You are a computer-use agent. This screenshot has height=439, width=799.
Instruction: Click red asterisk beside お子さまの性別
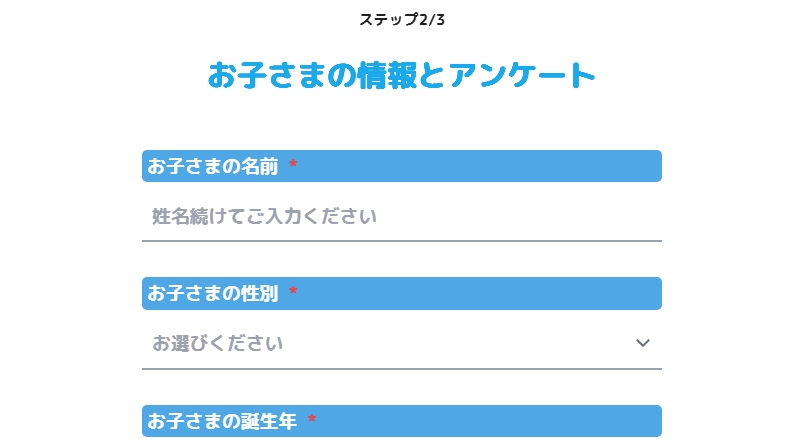click(x=293, y=291)
